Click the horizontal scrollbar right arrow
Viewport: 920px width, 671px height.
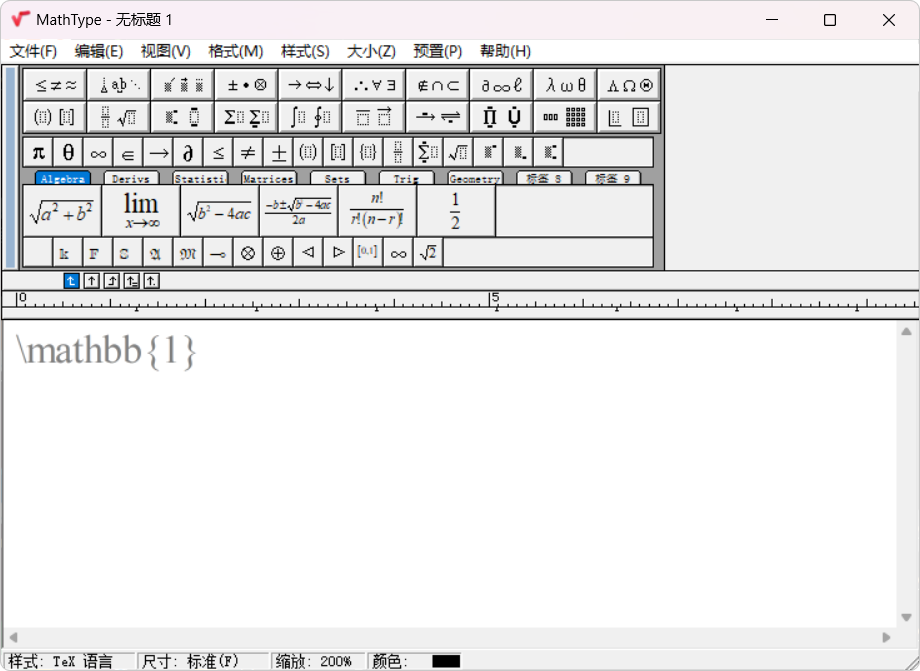886,638
